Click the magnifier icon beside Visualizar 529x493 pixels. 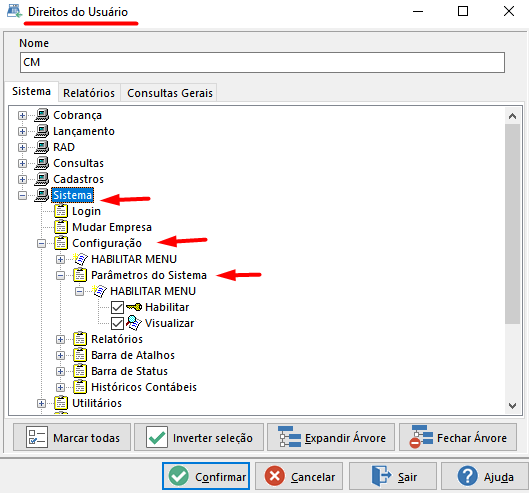coord(134,323)
